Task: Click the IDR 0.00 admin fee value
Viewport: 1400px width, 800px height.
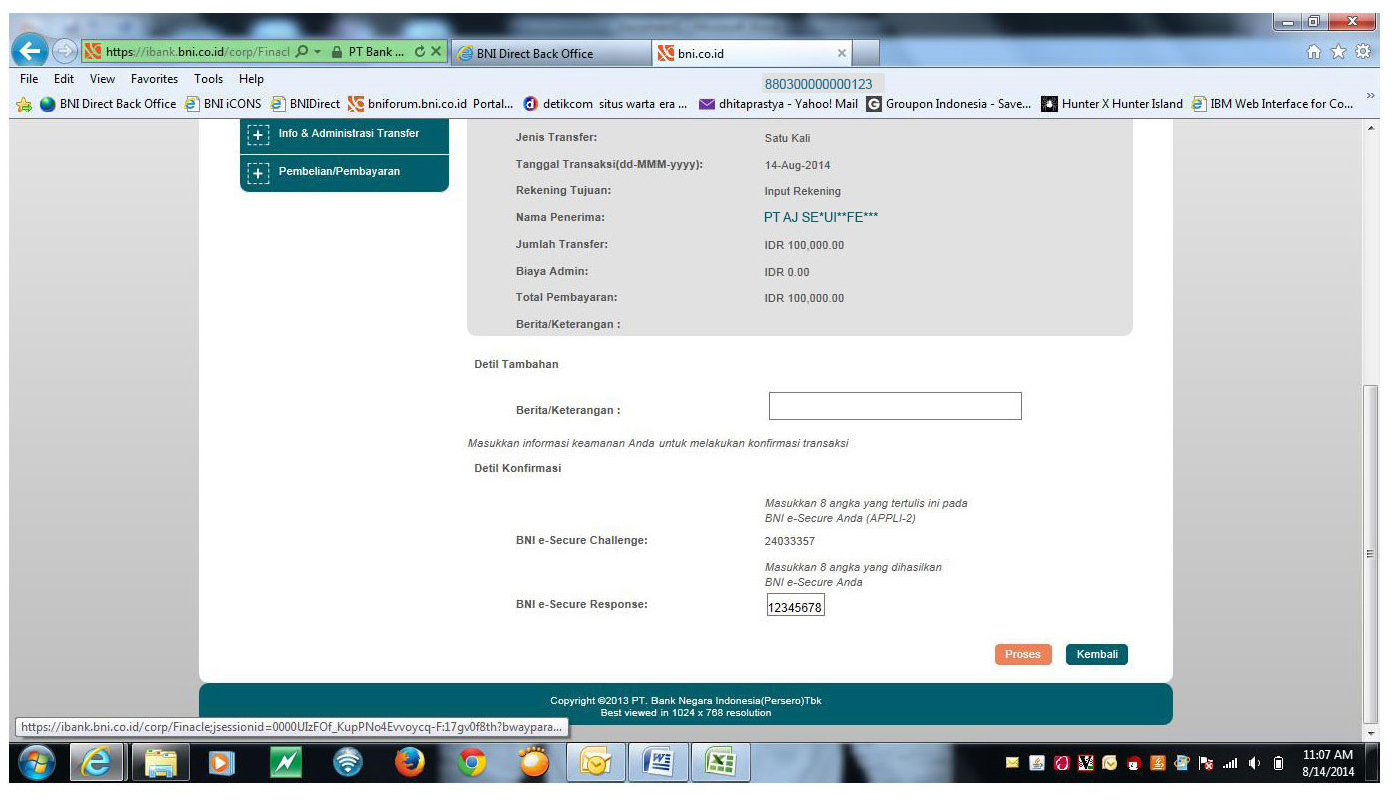Action: click(x=787, y=272)
